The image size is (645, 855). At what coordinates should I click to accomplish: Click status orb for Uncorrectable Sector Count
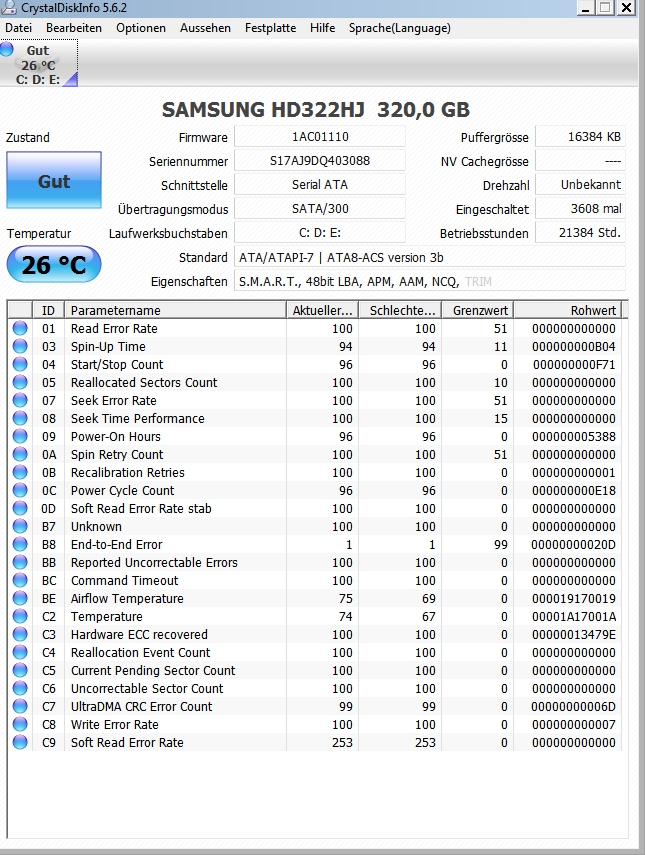pyautogui.click(x=20, y=688)
